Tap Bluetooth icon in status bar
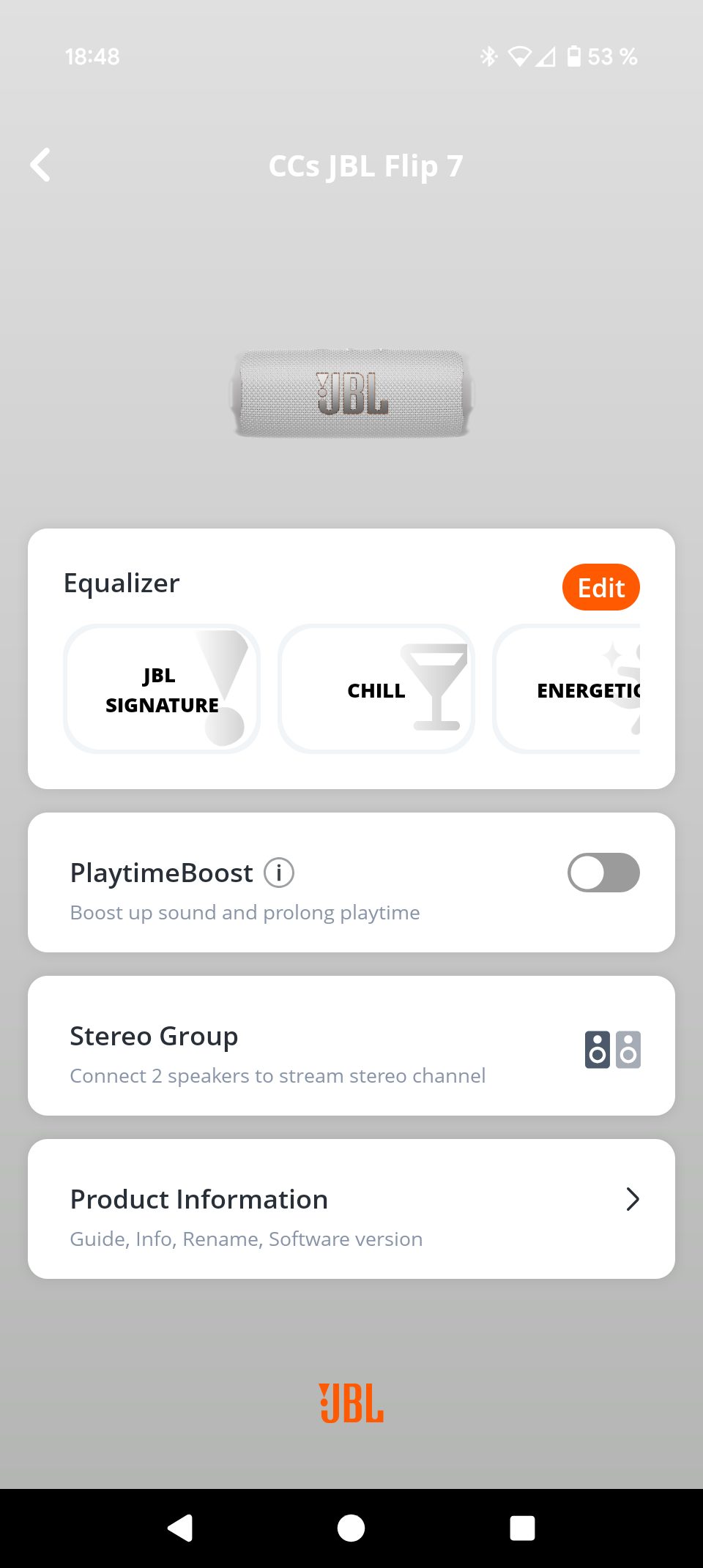Screen dimensions: 703x1568 [x=488, y=56]
